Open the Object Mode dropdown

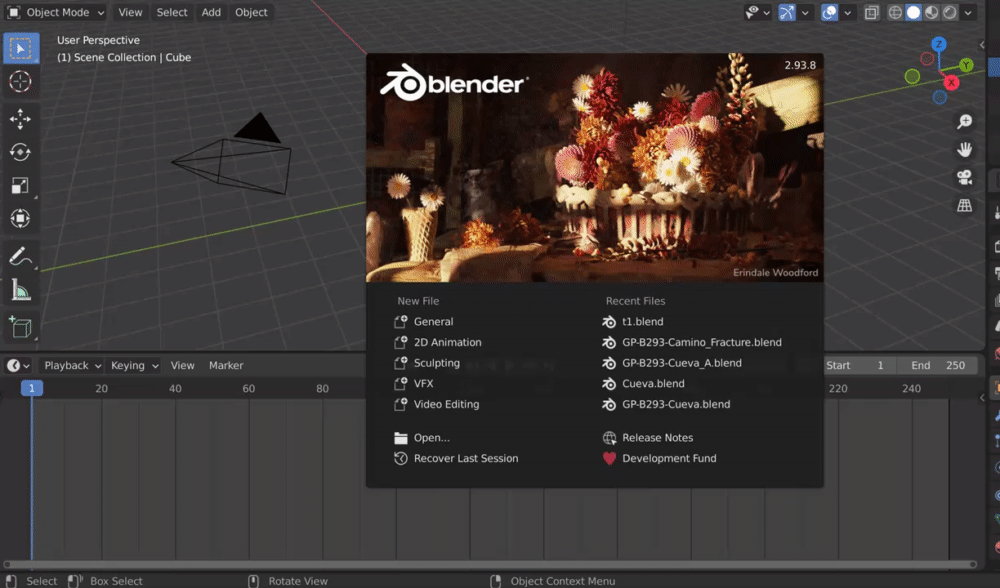pyautogui.click(x=56, y=12)
